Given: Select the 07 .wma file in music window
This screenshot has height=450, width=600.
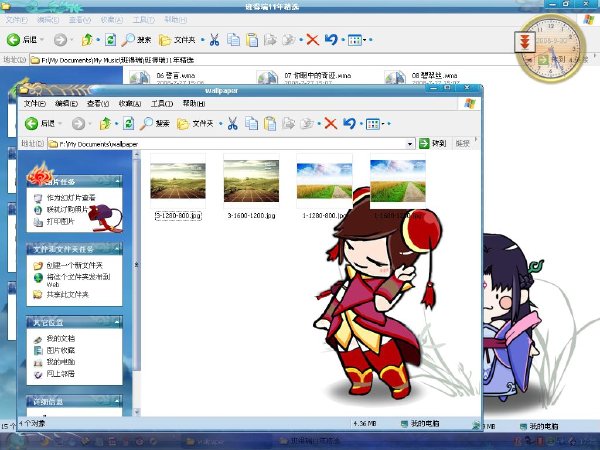Looking at the screenshot, I should [304, 76].
